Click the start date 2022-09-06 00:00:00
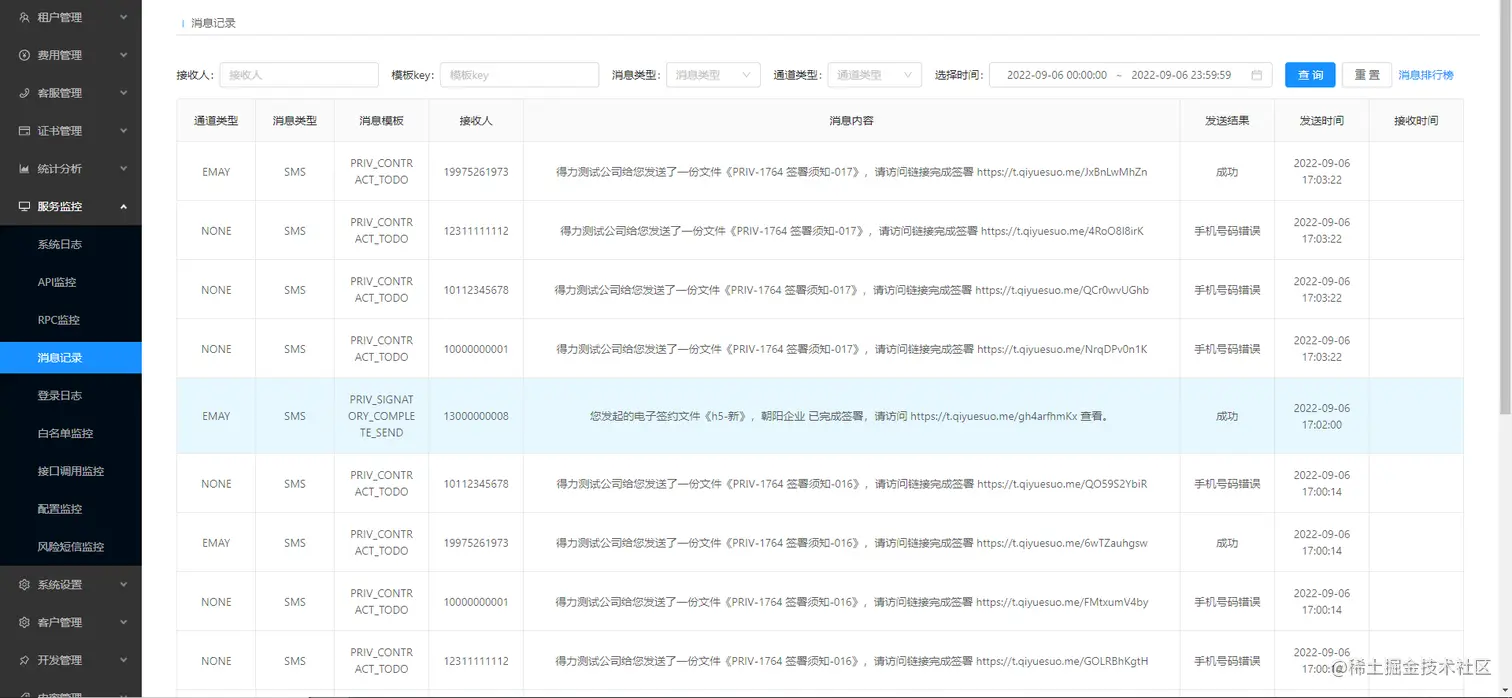 tap(1056, 75)
